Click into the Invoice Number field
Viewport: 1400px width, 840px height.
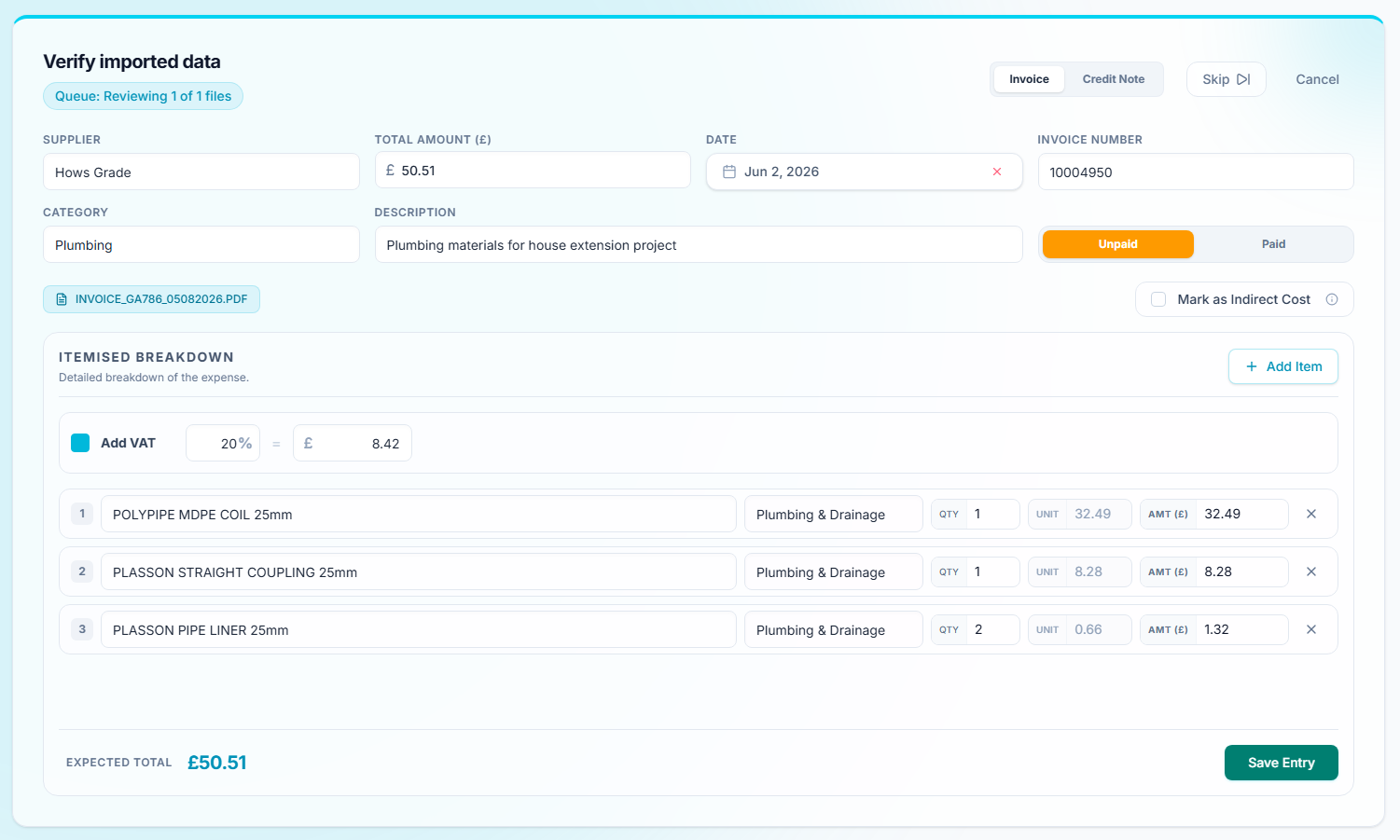click(1195, 172)
